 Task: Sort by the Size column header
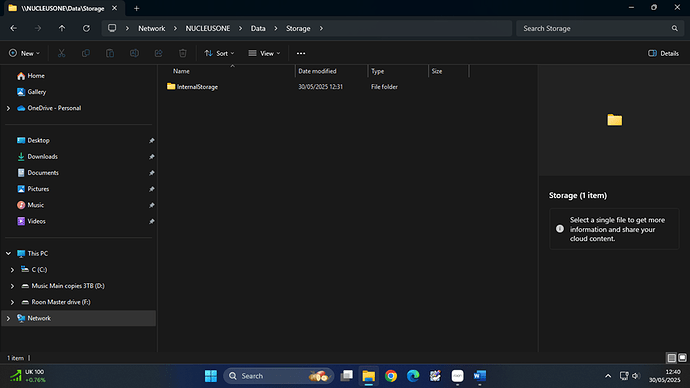437,71
